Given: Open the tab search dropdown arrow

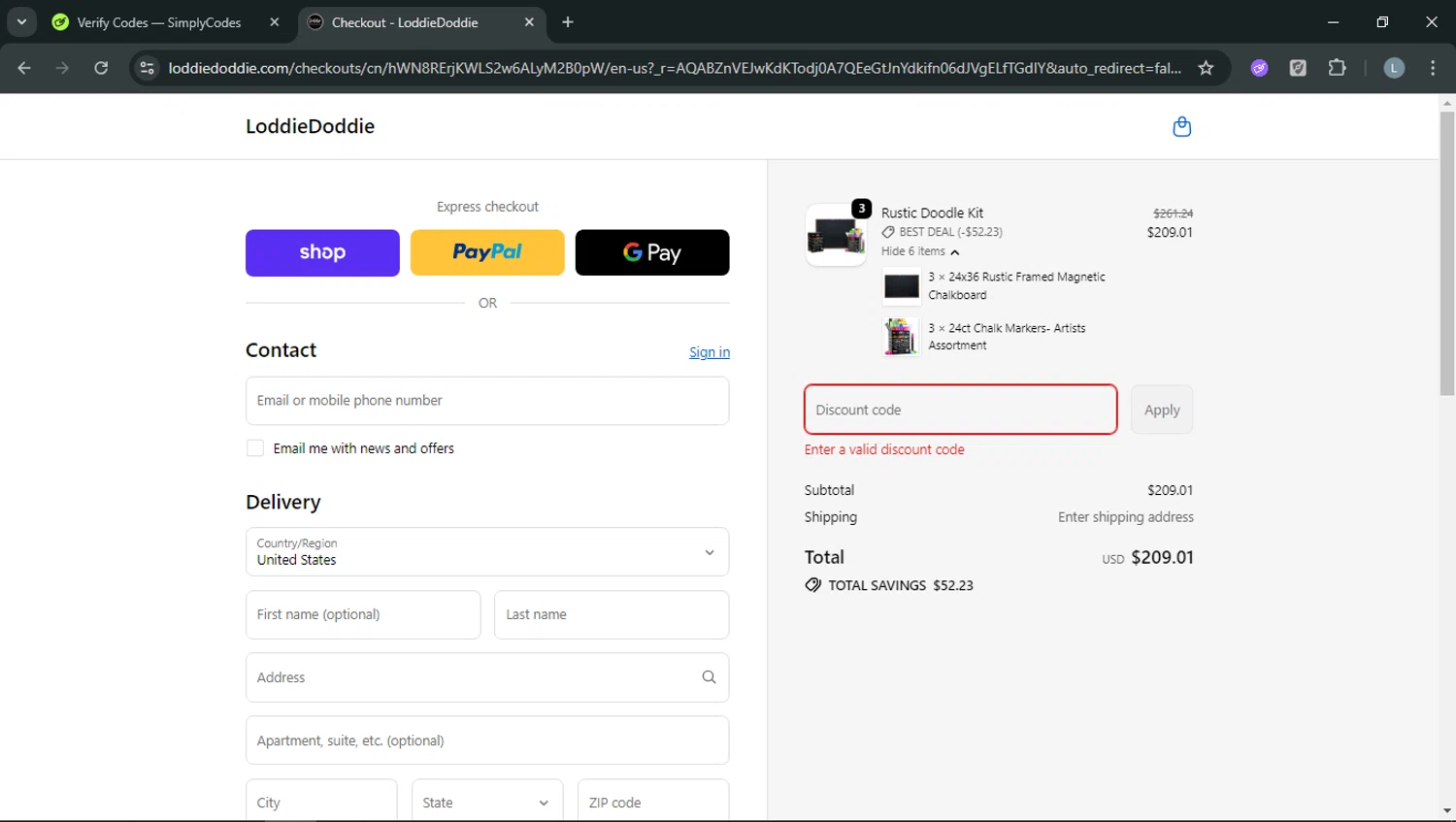Looking at the screenshot, I should click(x=21, y=22).
